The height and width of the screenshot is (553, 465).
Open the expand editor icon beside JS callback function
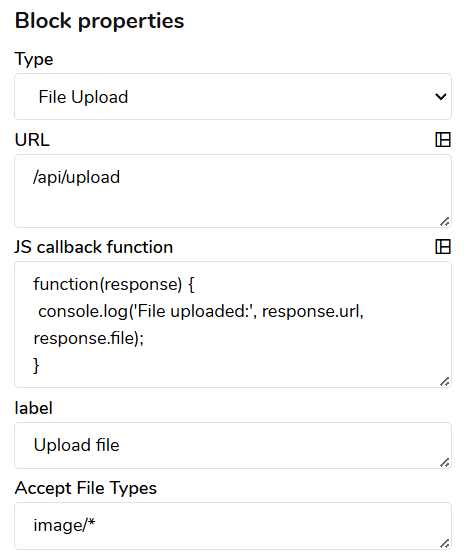pos(443,247)
